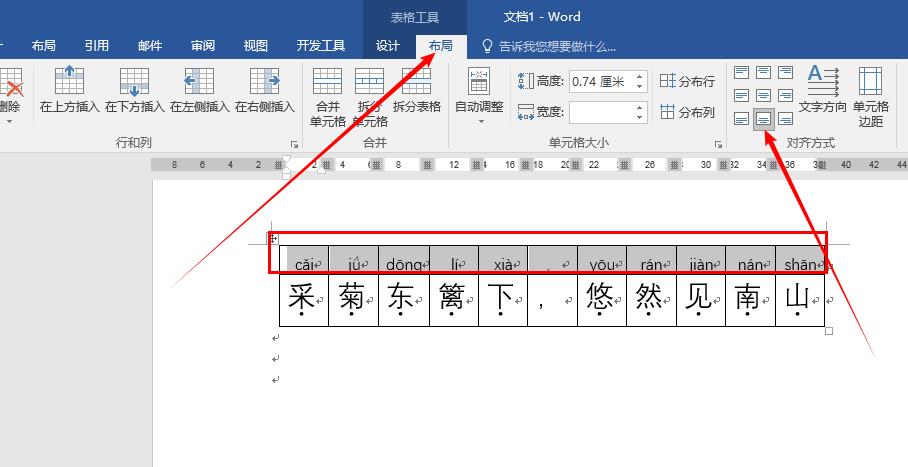Screen dimensions: 908x467
Task: Align cell text bottom left
Action: (741, 119)
